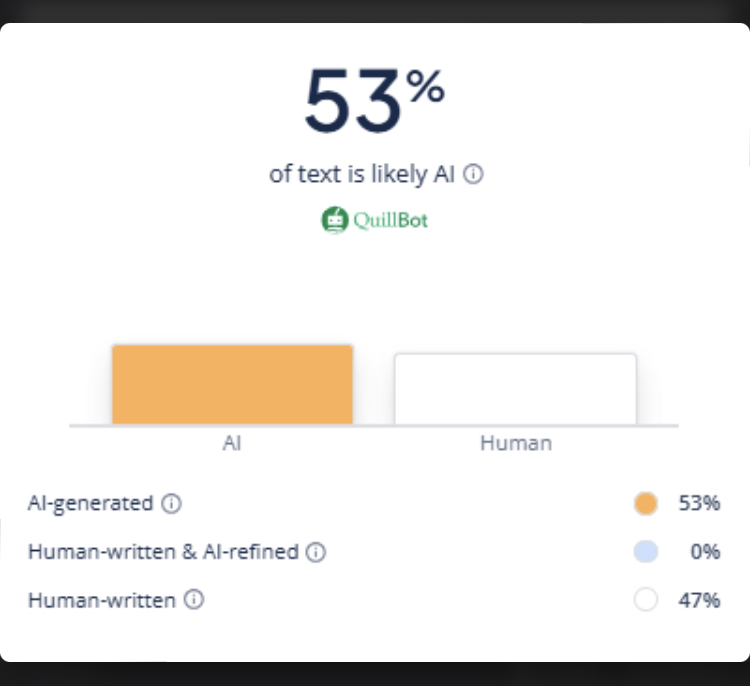Click the QuillBot robot logo icon
Screen dimensions: 750x686
pos(334,220)
